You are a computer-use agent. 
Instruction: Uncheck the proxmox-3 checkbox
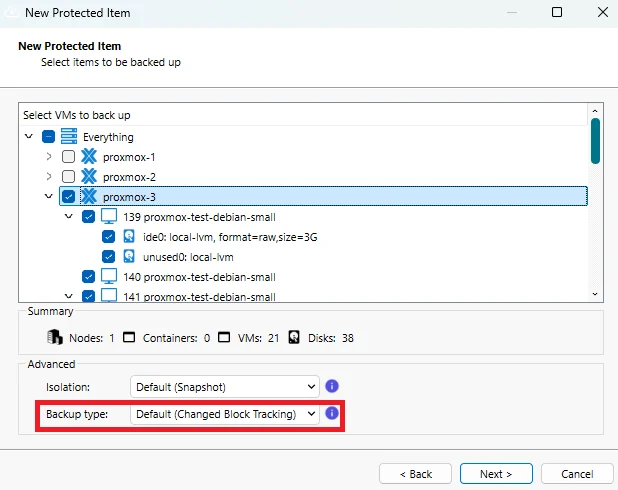[68, 197]
